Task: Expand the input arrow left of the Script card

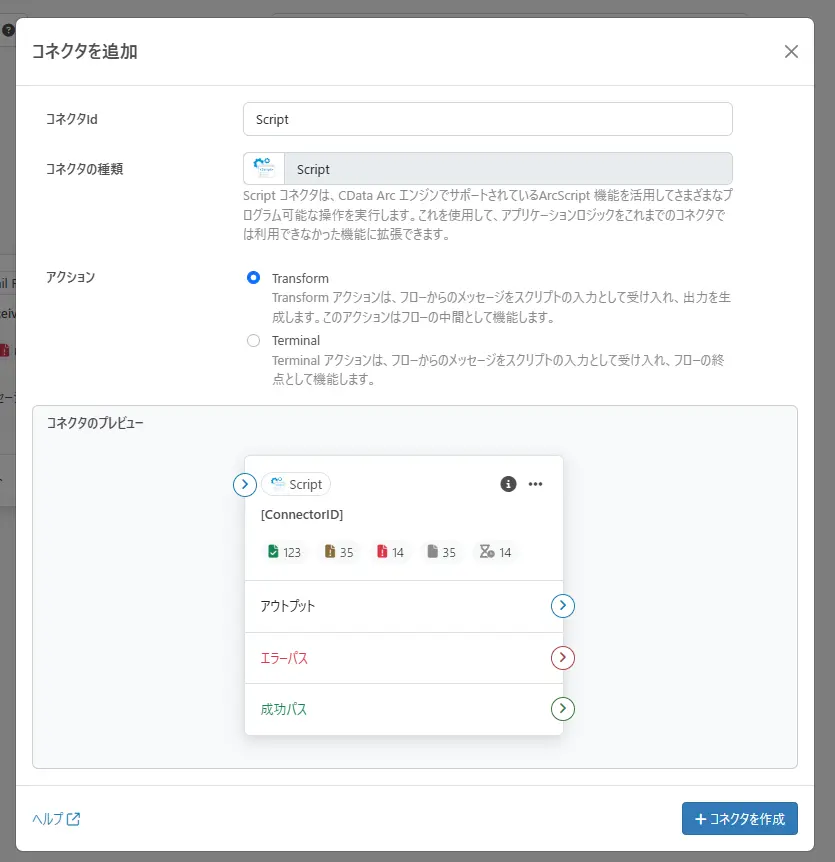Action: pyautogui.click(x=244, y=484)
